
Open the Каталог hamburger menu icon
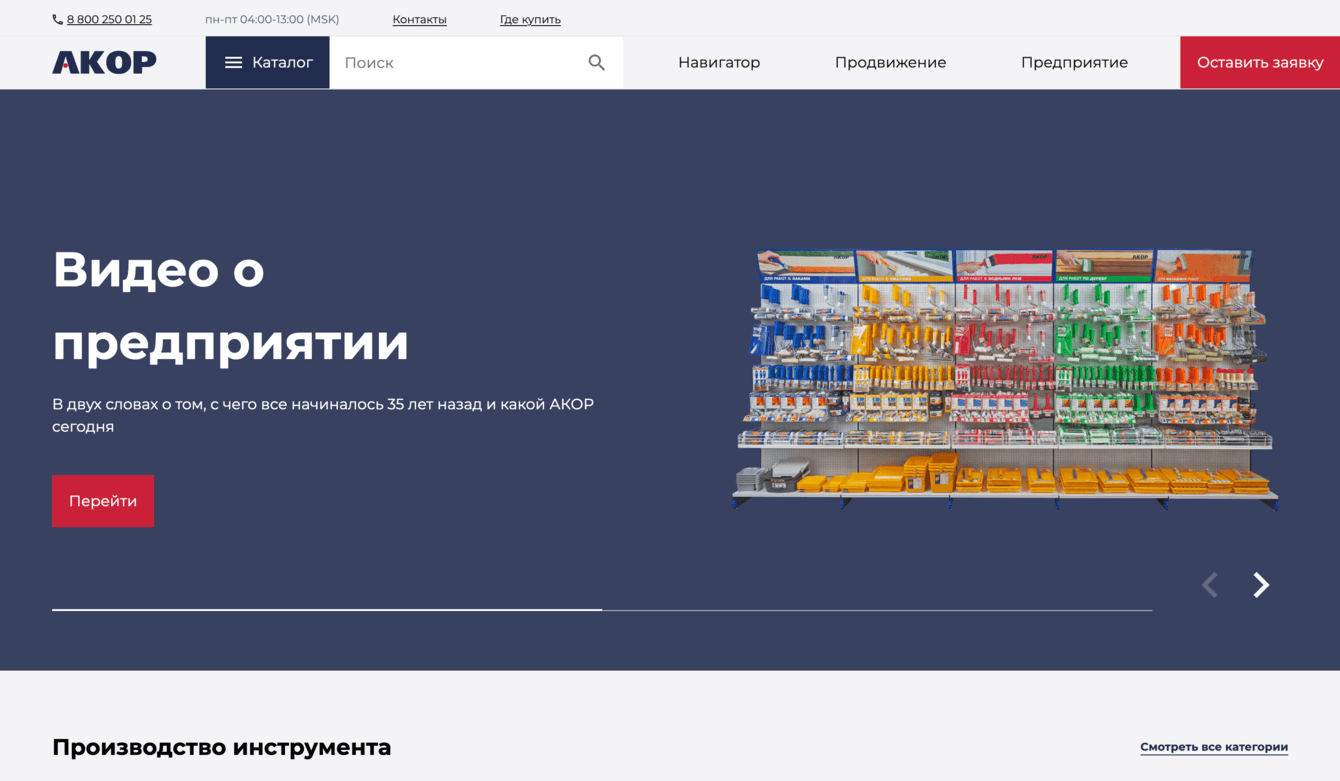[234, 62]
